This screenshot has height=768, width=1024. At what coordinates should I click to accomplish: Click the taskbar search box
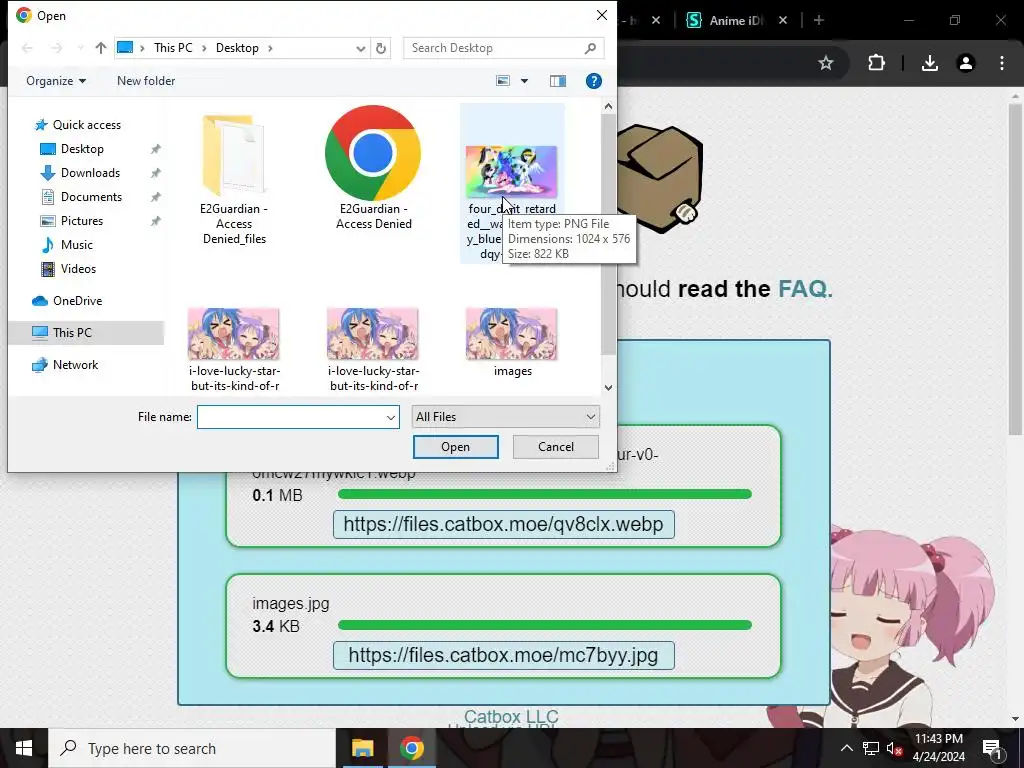[192, 748]
